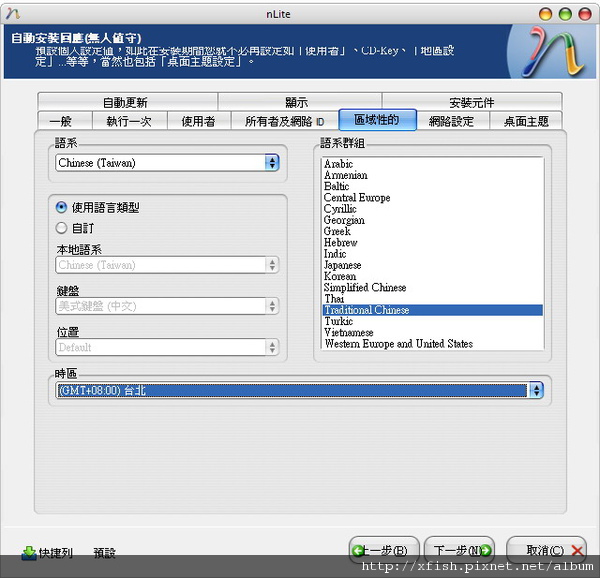600x578 pixels.
Task: Click the green forward arrow on 下一步
Action: pyautogui.click(x=485, y=550)
